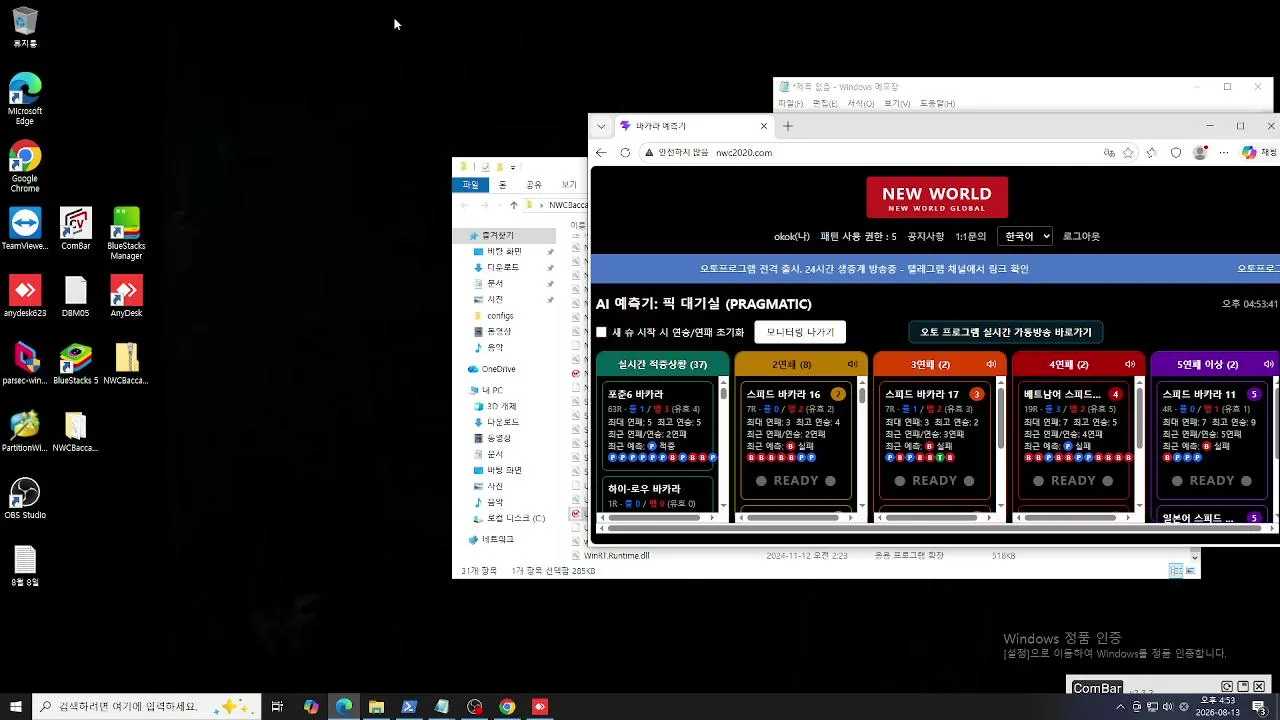The width and height of the screenshot is (1280, 720).
Task: Open File Explorer from the taskbar
Action: click(x=376, y=707)
